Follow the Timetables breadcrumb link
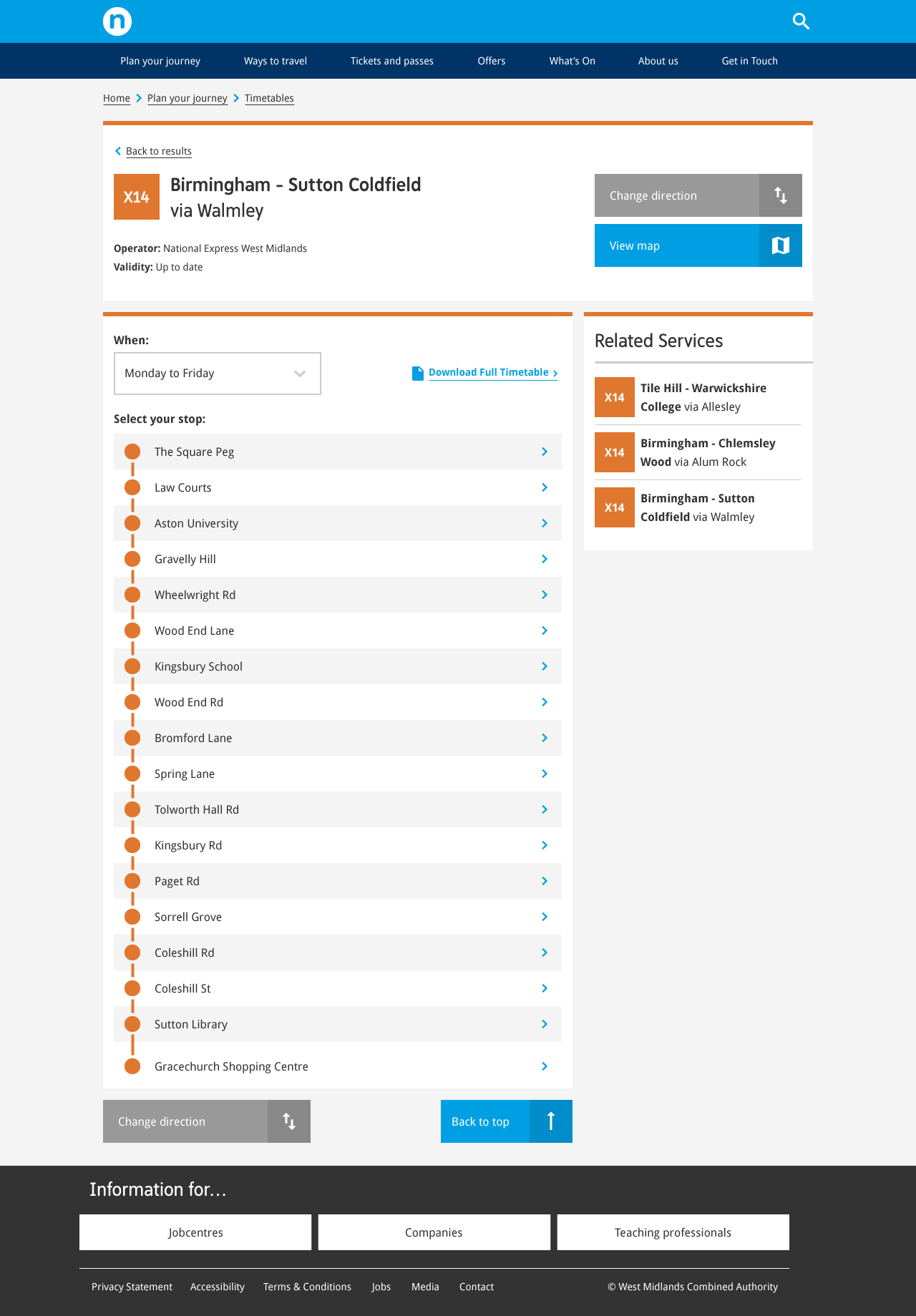 [x=269, y=98]
